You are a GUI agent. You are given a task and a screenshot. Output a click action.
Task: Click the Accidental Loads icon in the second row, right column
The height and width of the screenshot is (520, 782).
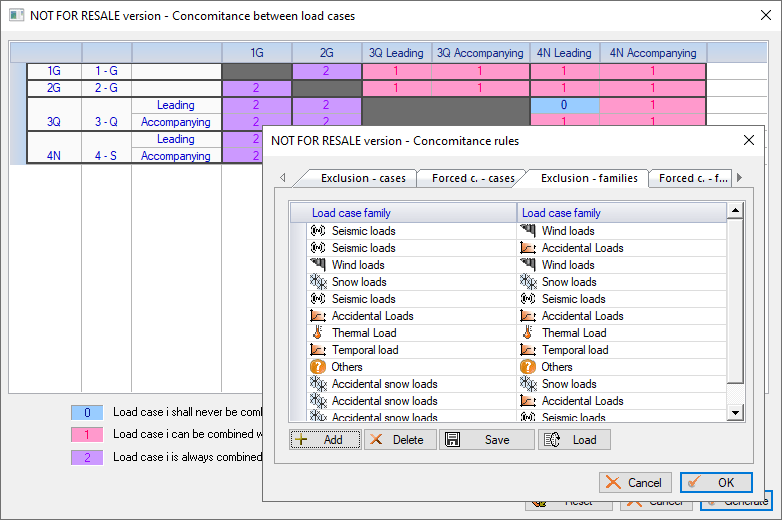pos(528,248)
